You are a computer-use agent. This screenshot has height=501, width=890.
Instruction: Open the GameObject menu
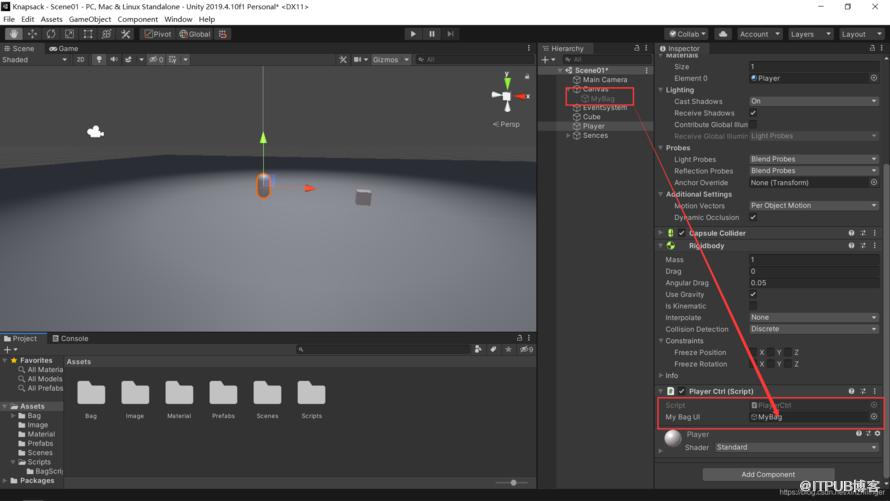click(90, 19)
